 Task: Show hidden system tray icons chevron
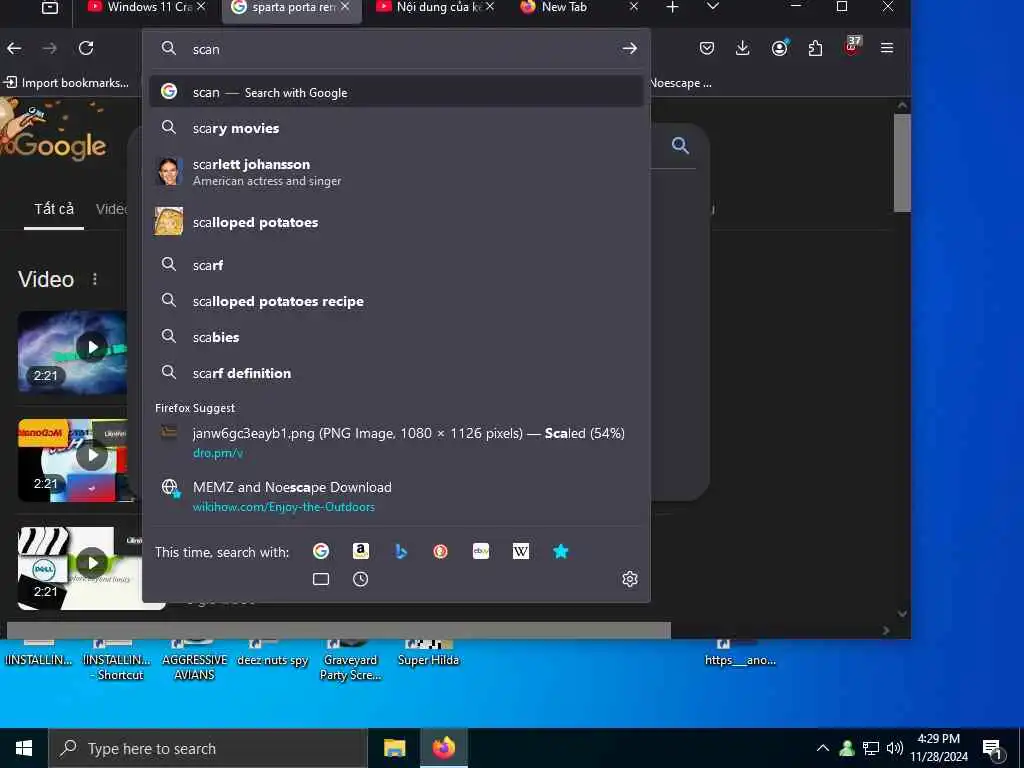coord(823,748)
